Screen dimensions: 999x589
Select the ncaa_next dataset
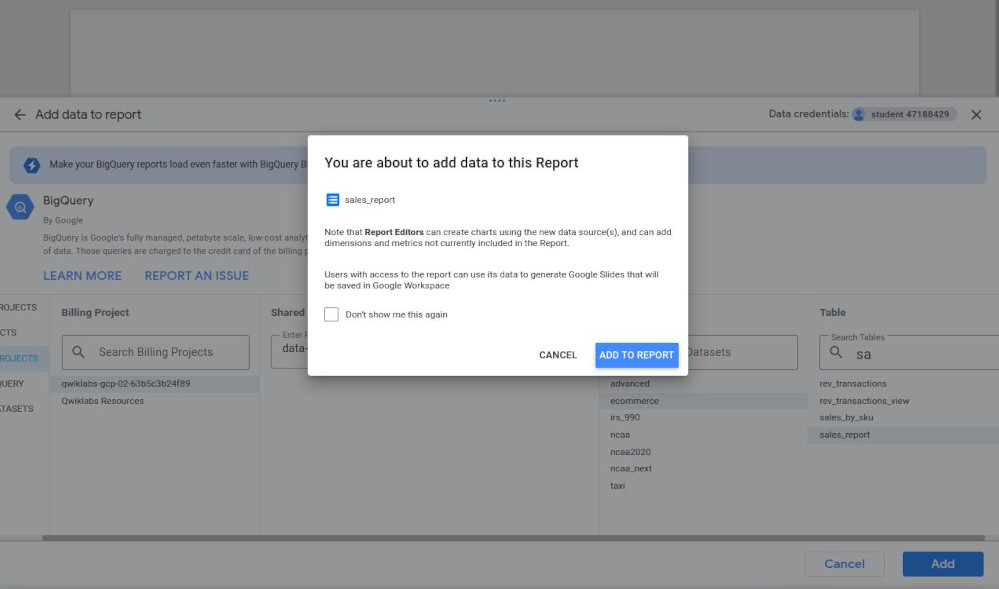click(x=703, y=469)
